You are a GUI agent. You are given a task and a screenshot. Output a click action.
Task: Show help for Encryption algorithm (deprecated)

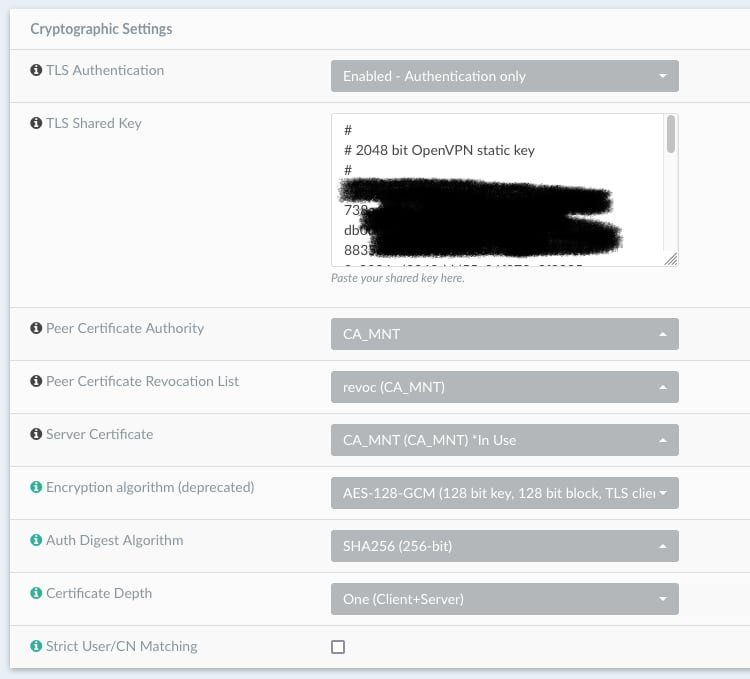click(37, 488)
